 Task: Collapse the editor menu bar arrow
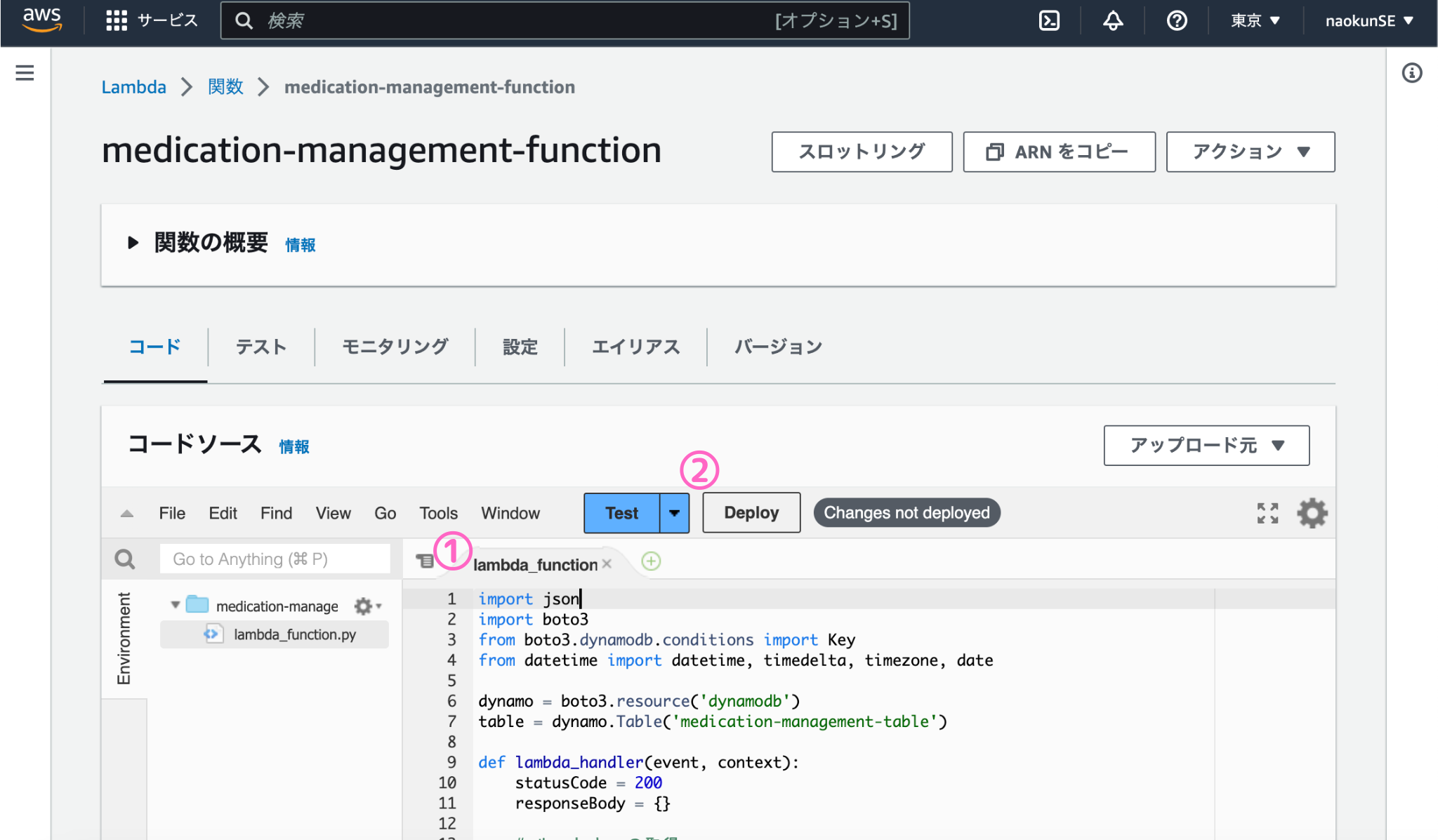126,514
